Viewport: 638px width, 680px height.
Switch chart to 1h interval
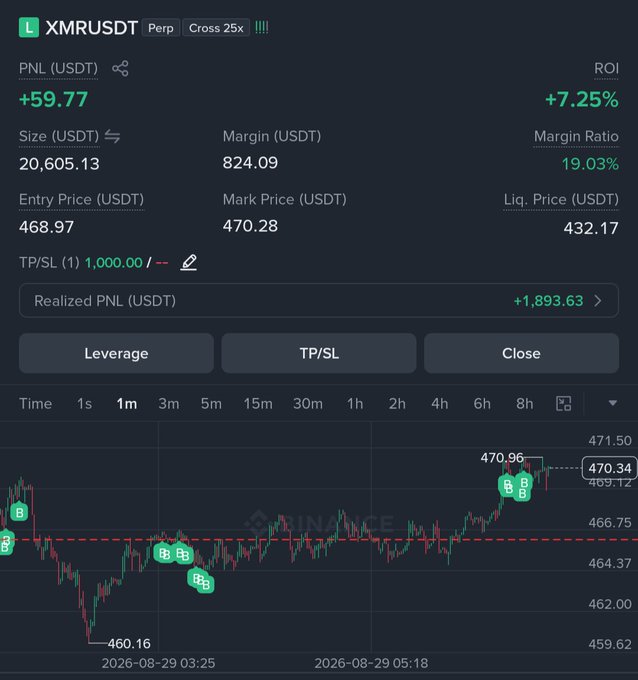[x=355, y=404]
